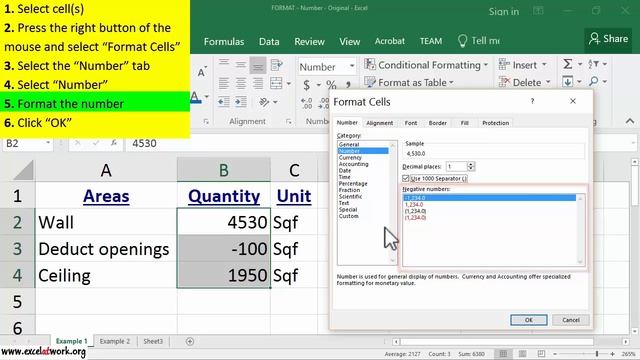This screenshot has width=640, height=360.
Task: Open the Insert cells dropdown arrow
Action: [x=544, y=65]
